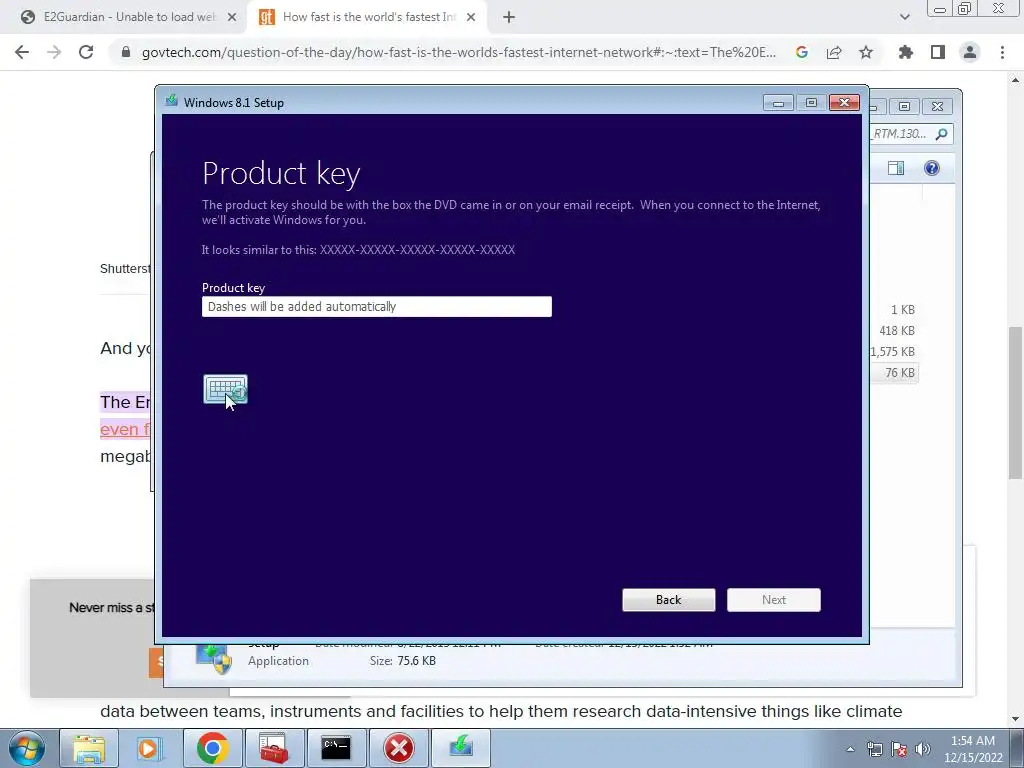Viewport: 1024px width, 768px height.
Task: Go Back in Windows 8.1 Setup
Action: (x=668, y=600)
